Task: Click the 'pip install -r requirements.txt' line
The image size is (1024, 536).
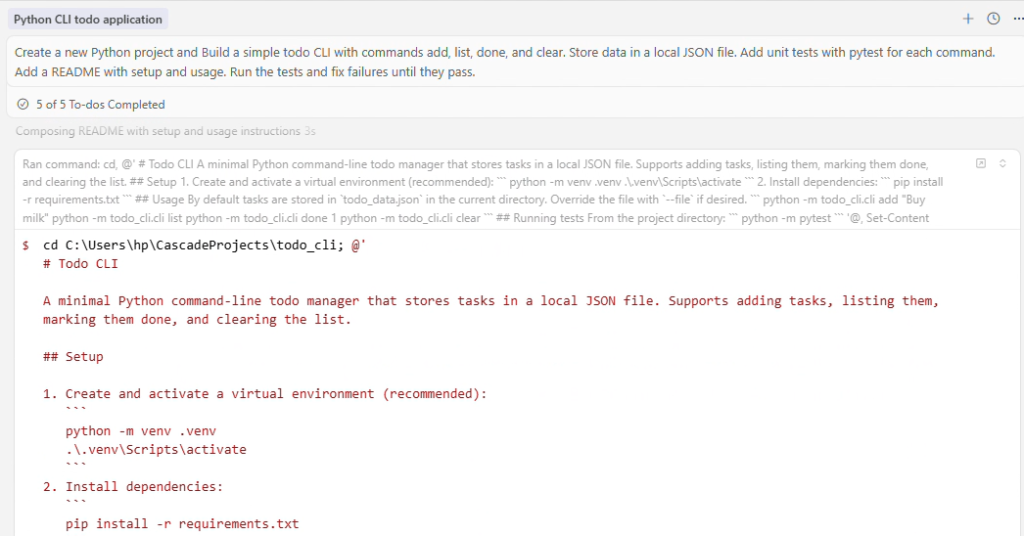Action: (x=182, y=523)
